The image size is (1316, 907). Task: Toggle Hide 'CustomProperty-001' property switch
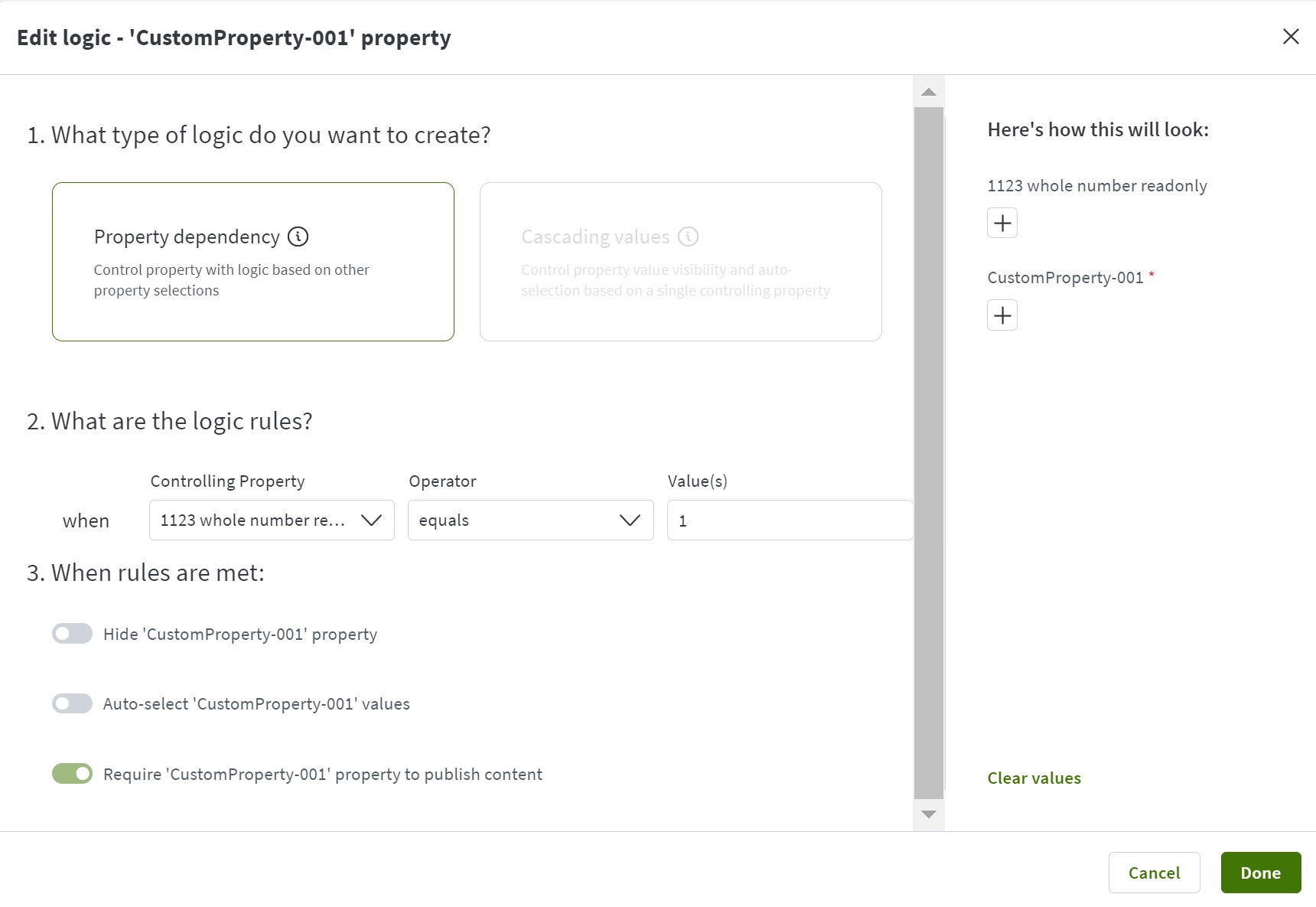pos(72,634)
